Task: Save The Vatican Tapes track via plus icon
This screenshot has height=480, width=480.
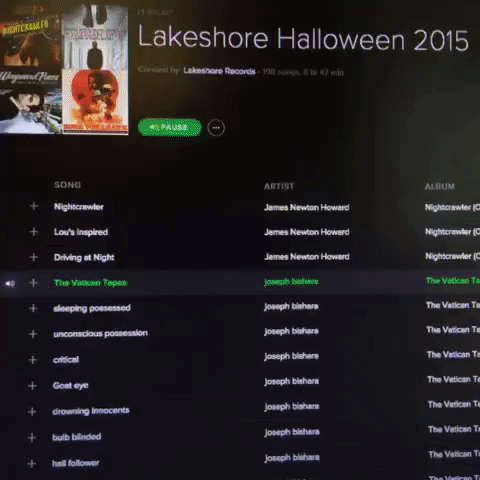Action: [x=33, y=283]
